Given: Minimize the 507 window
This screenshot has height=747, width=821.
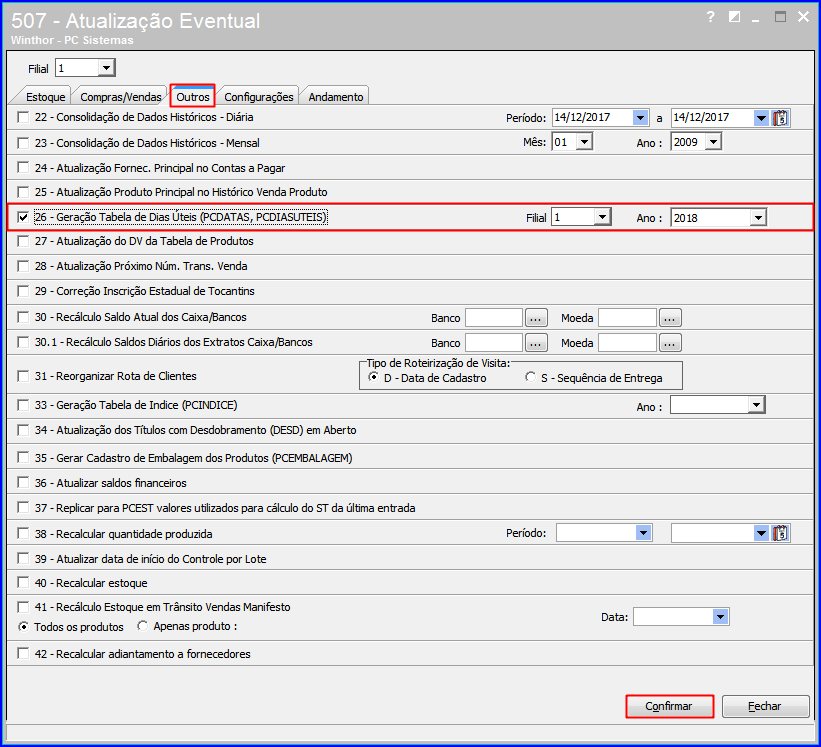Looking at the screenshot, I should pyautogui.click(x=756, y=19).
